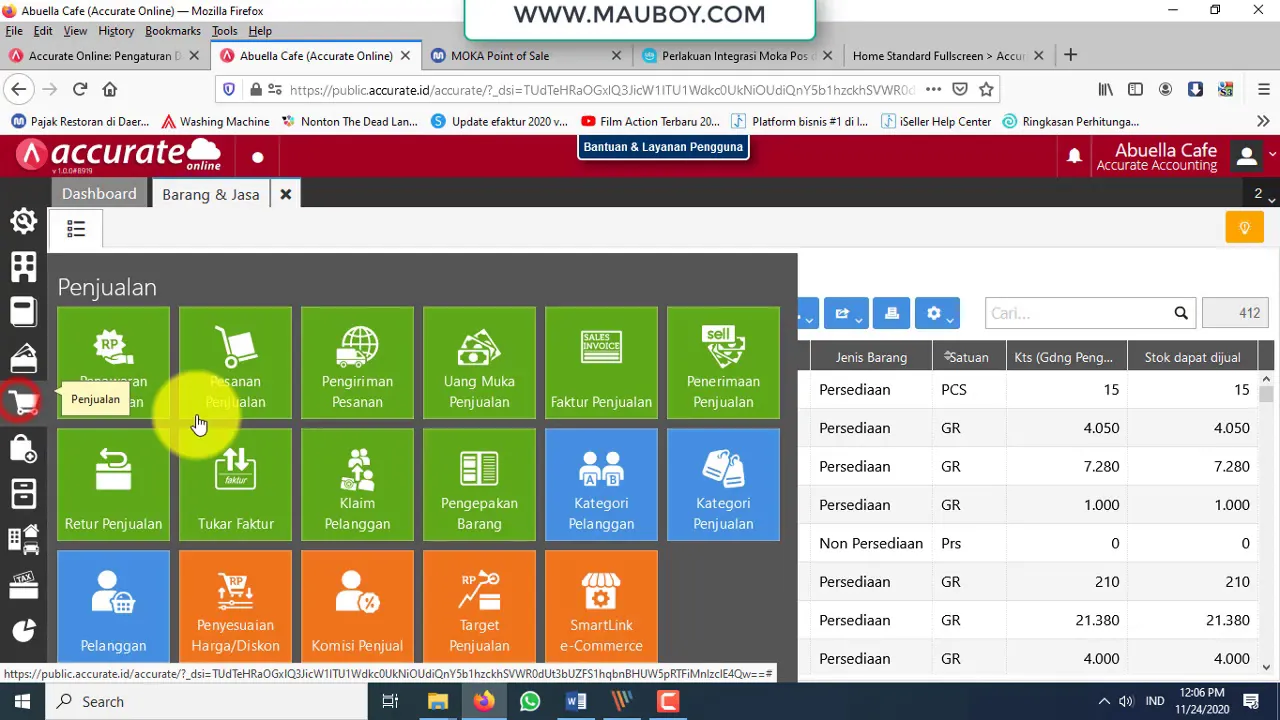
Task: Open the Faktur Penjualan tile
Action: (601, 363)
